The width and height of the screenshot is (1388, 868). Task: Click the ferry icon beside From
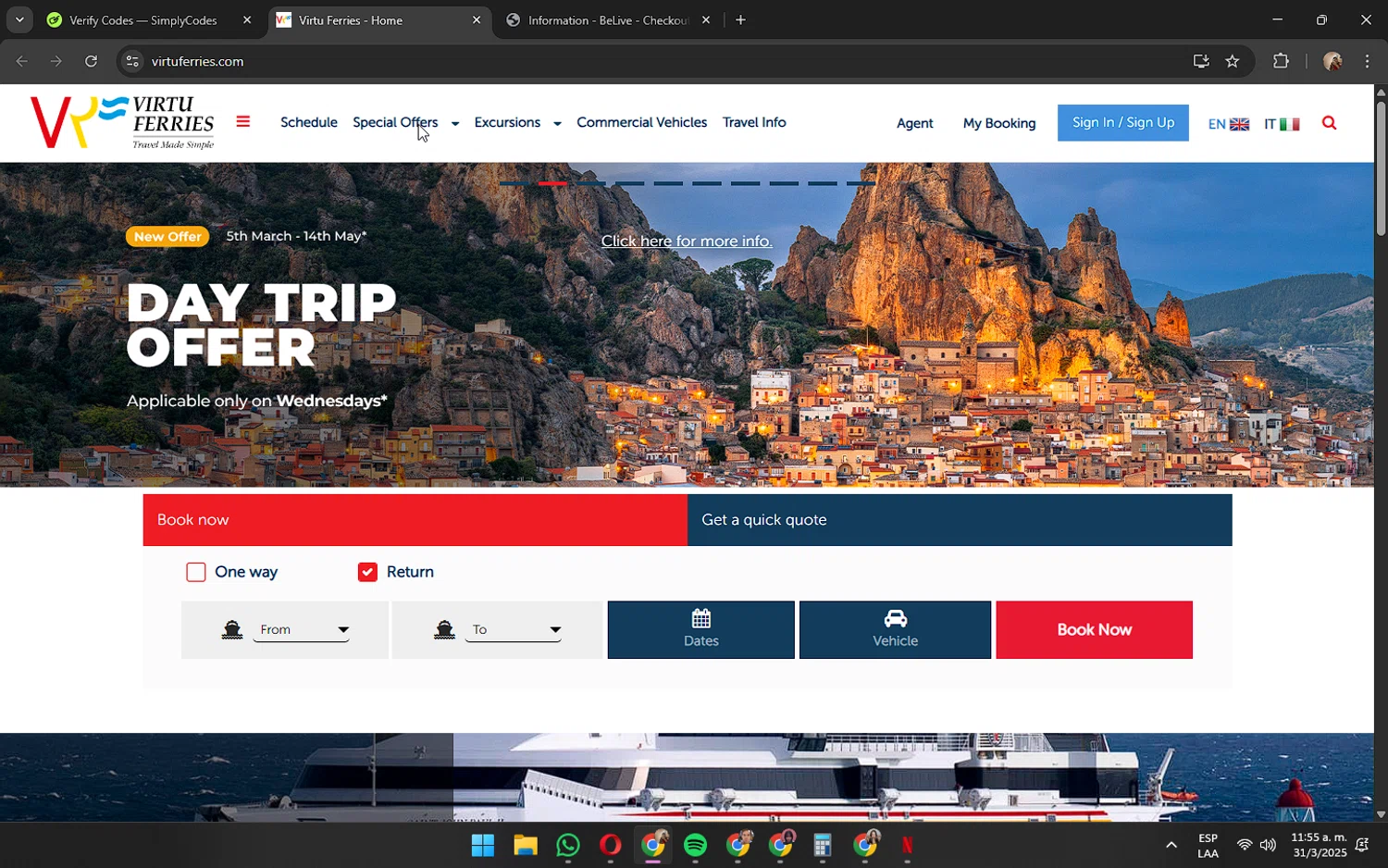click(232, 630)
